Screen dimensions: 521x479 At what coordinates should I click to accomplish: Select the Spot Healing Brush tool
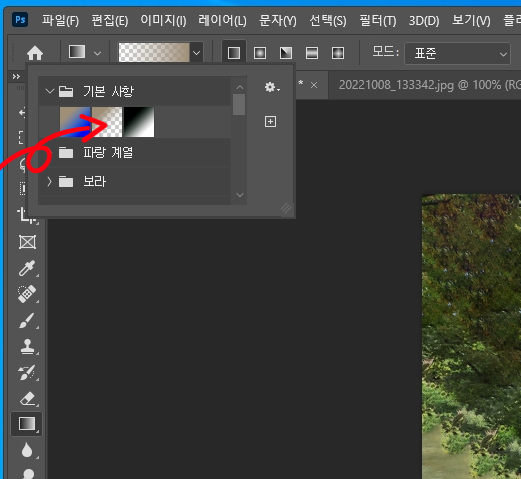[27, 294]
